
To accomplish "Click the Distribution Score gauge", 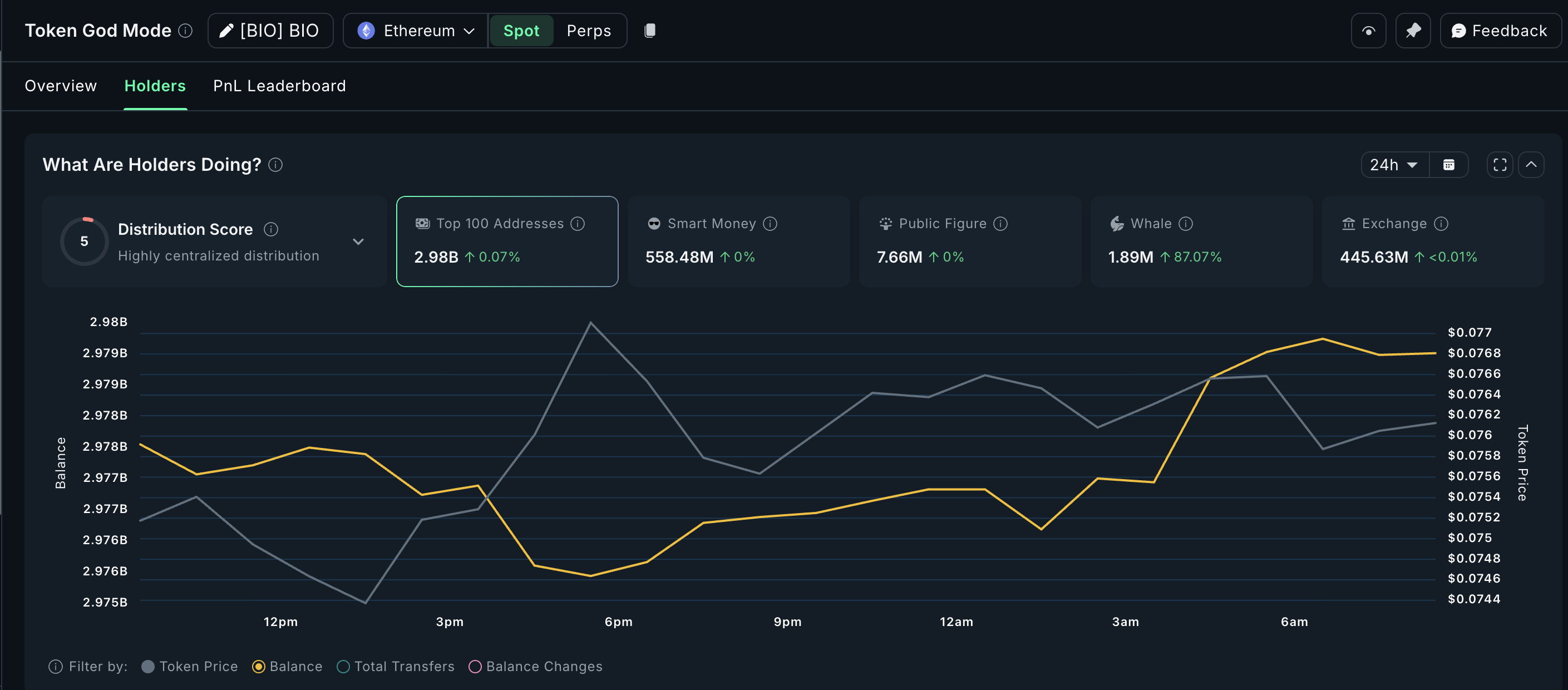I will click(x=85, y=241).
